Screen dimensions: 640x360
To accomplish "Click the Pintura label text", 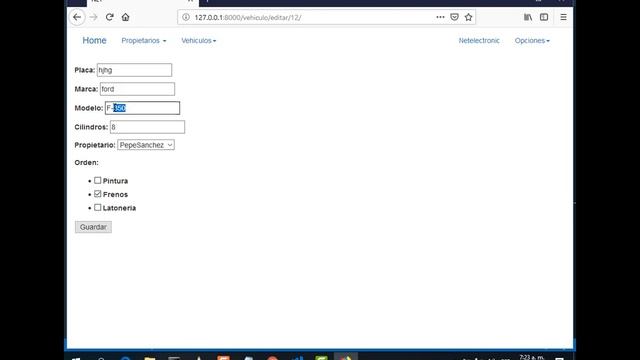I will (115, 181).
